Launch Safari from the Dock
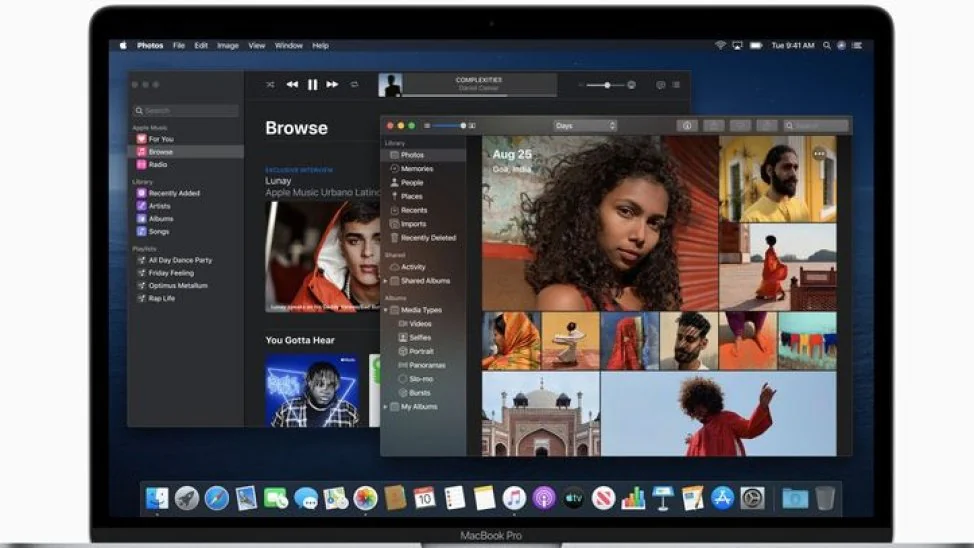Screen dimensions: 974x548 coord(217,498)
